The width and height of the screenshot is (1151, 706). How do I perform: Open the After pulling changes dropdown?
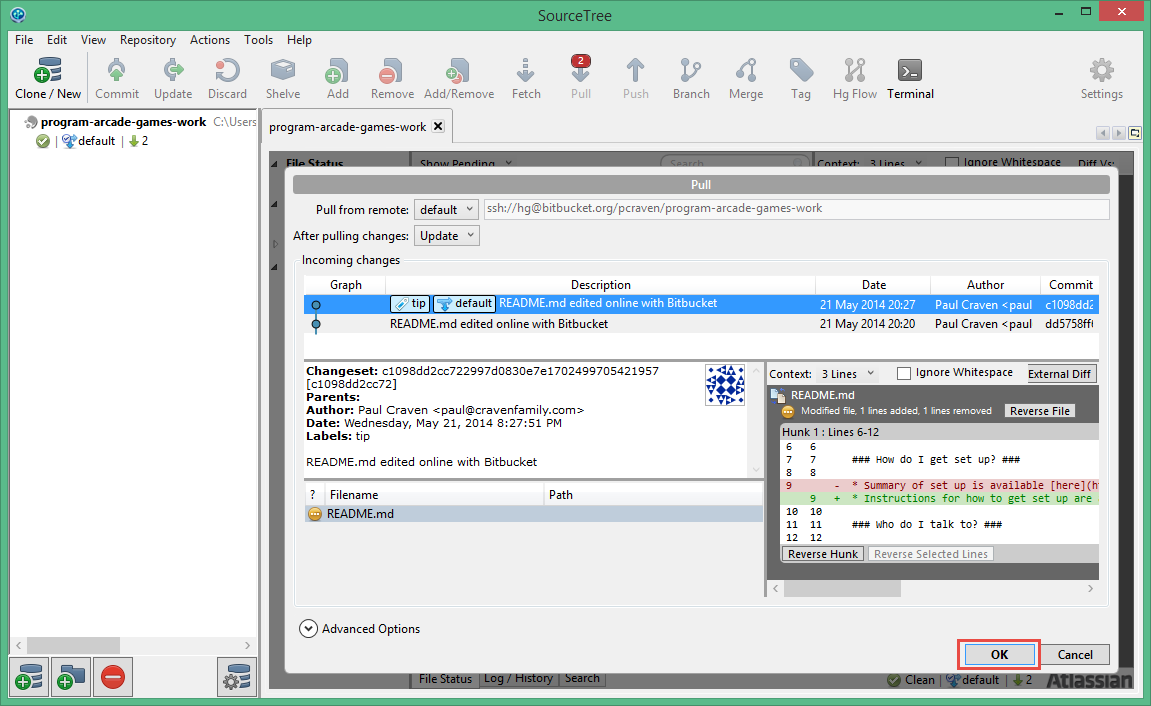click(446, 236)
